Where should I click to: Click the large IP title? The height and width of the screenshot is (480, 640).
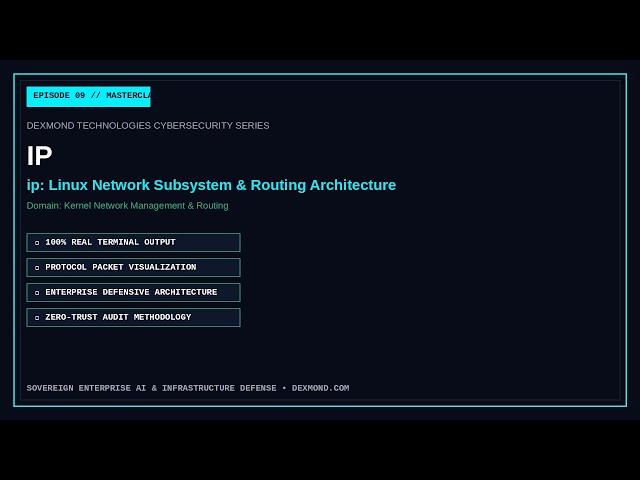click(x=40, y=156)
